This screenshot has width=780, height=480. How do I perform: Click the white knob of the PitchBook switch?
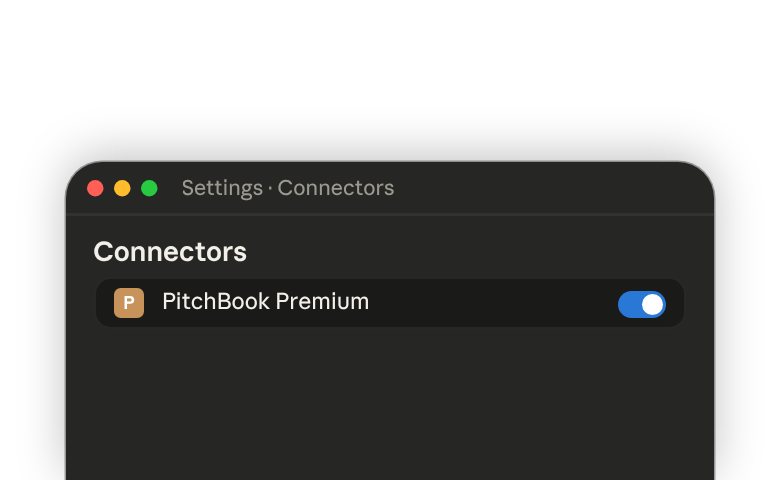click(x=653, y=304)
